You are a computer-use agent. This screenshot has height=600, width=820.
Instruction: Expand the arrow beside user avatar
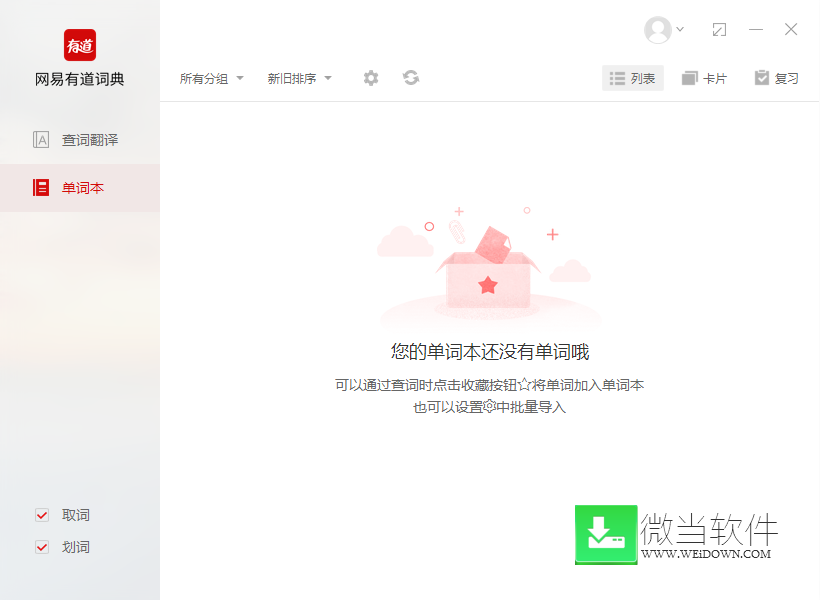[681, 30]
